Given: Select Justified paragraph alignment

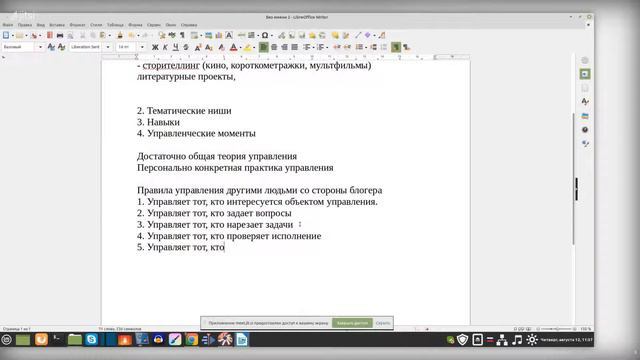Looking at the screenshot, I should coord(294,47).
